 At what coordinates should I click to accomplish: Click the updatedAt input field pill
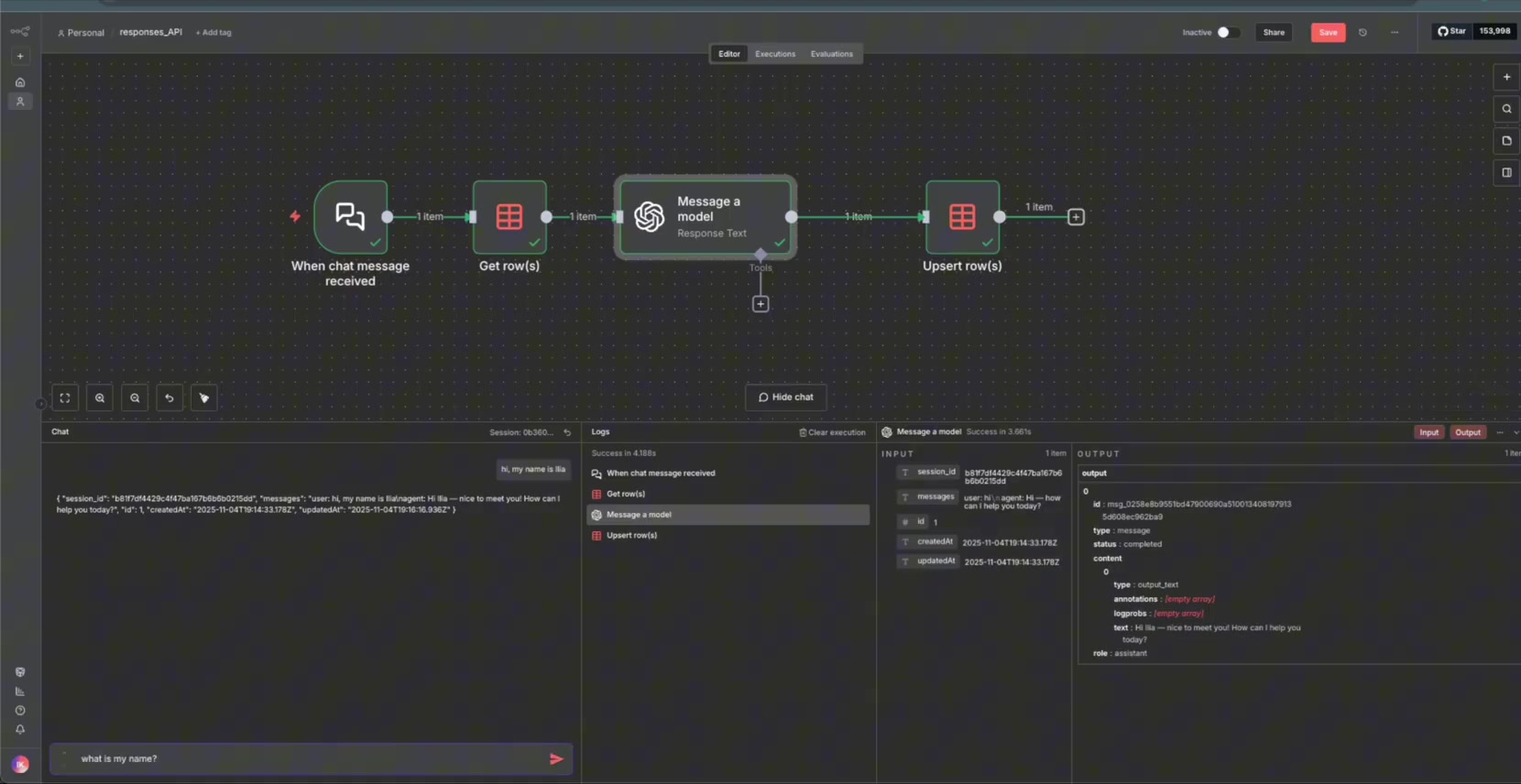(x=928, y=561)
